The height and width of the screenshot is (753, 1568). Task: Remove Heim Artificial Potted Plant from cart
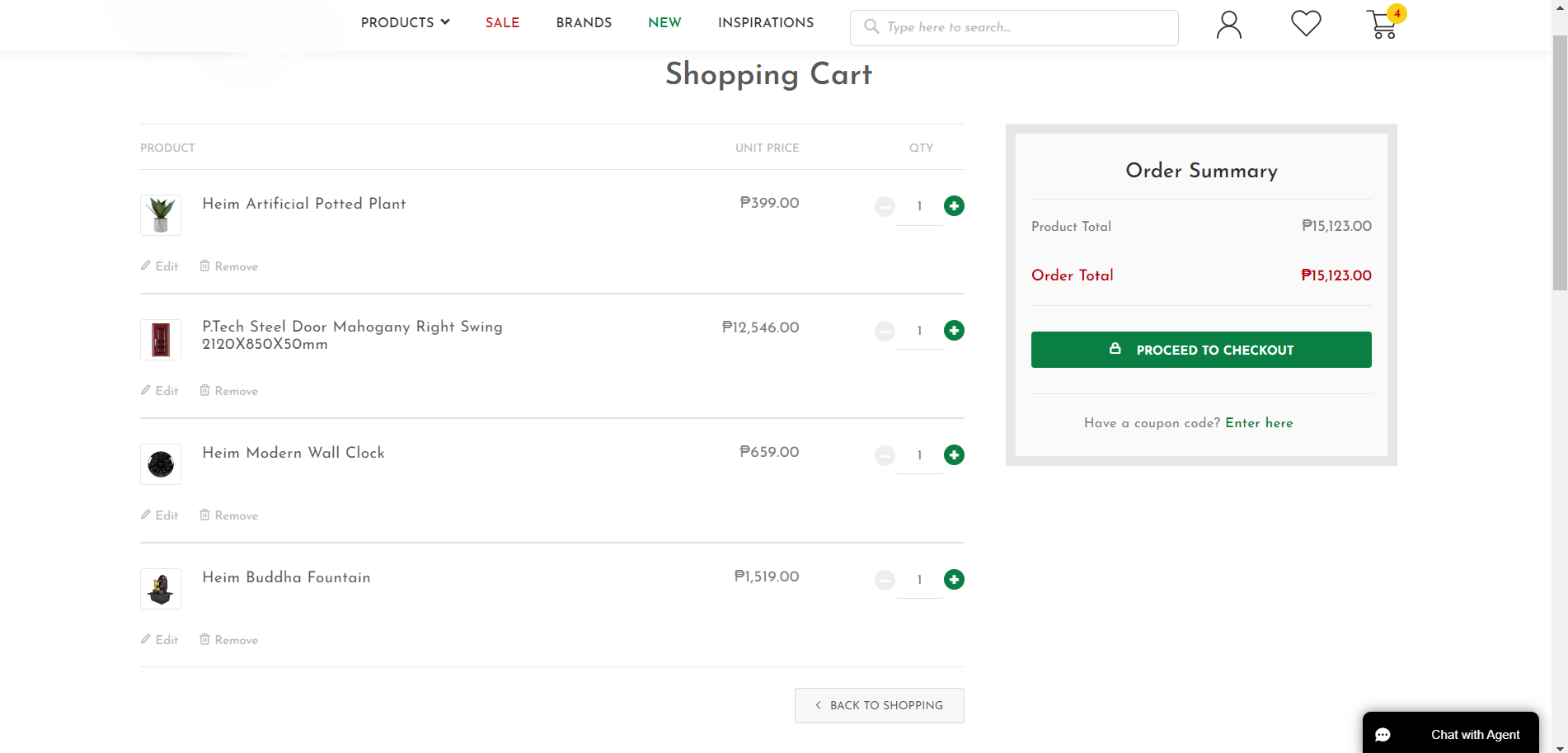coord(228,266)
